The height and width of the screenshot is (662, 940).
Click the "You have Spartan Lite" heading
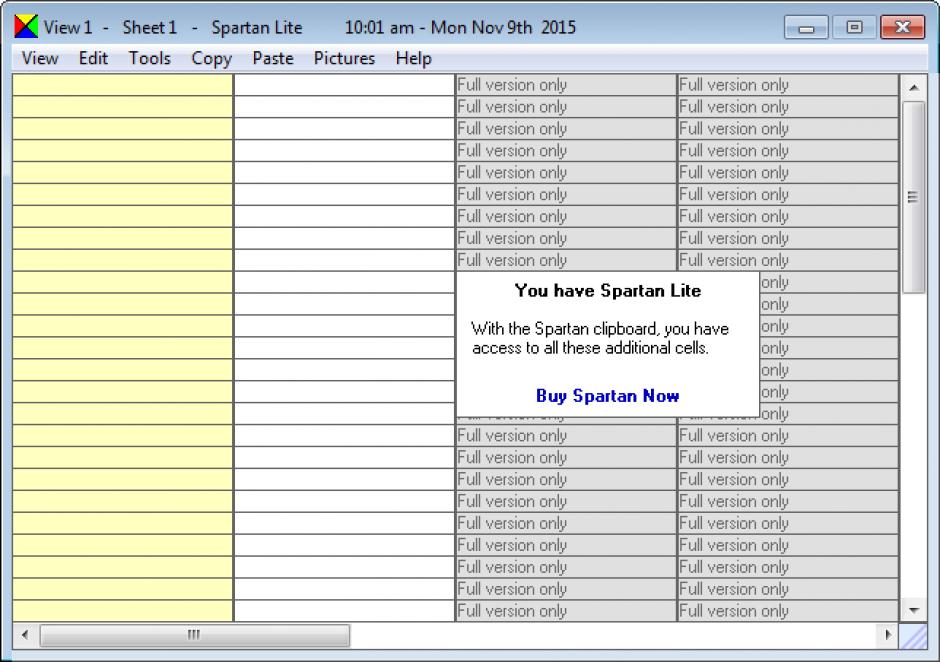point(607,291)
